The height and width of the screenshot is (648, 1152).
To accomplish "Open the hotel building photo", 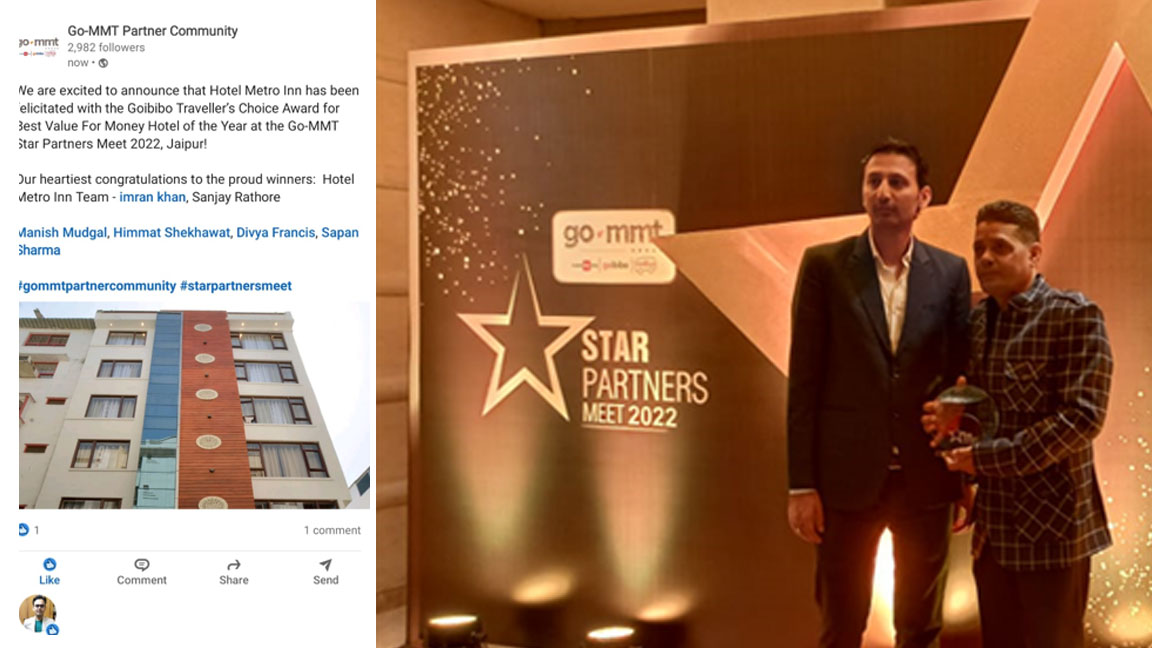I will point(194,405).
